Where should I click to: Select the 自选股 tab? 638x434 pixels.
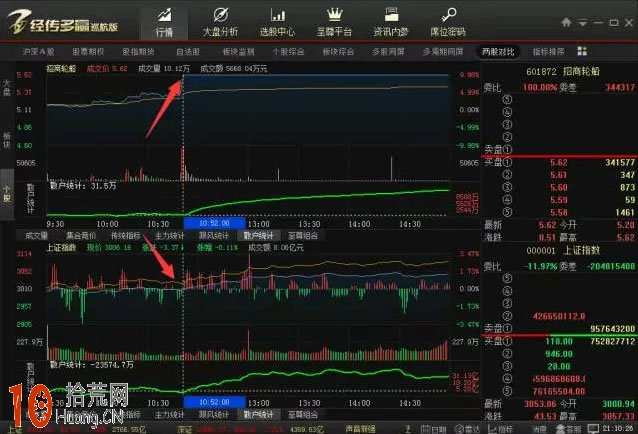188,52
